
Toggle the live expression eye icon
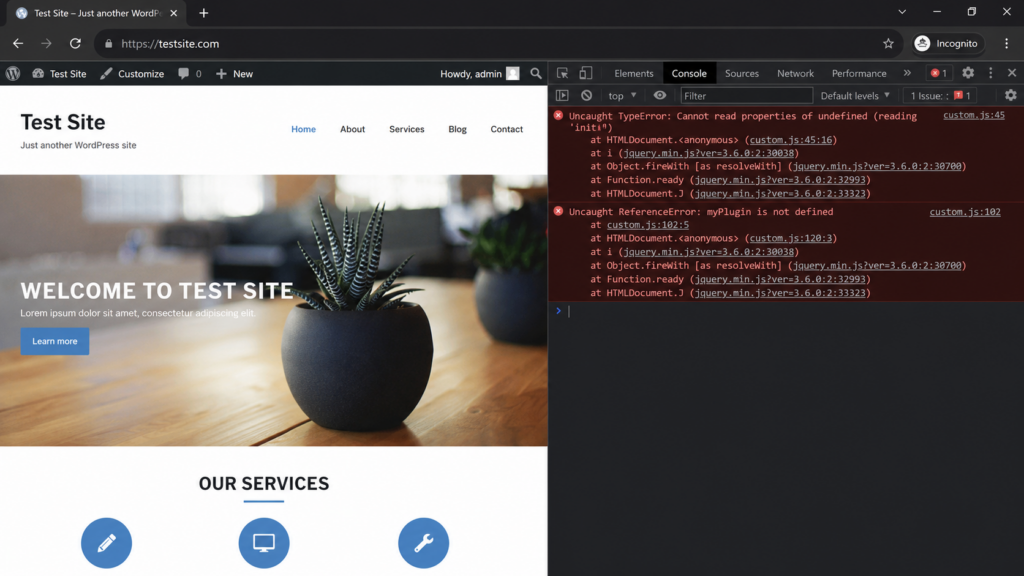point(660,95)
